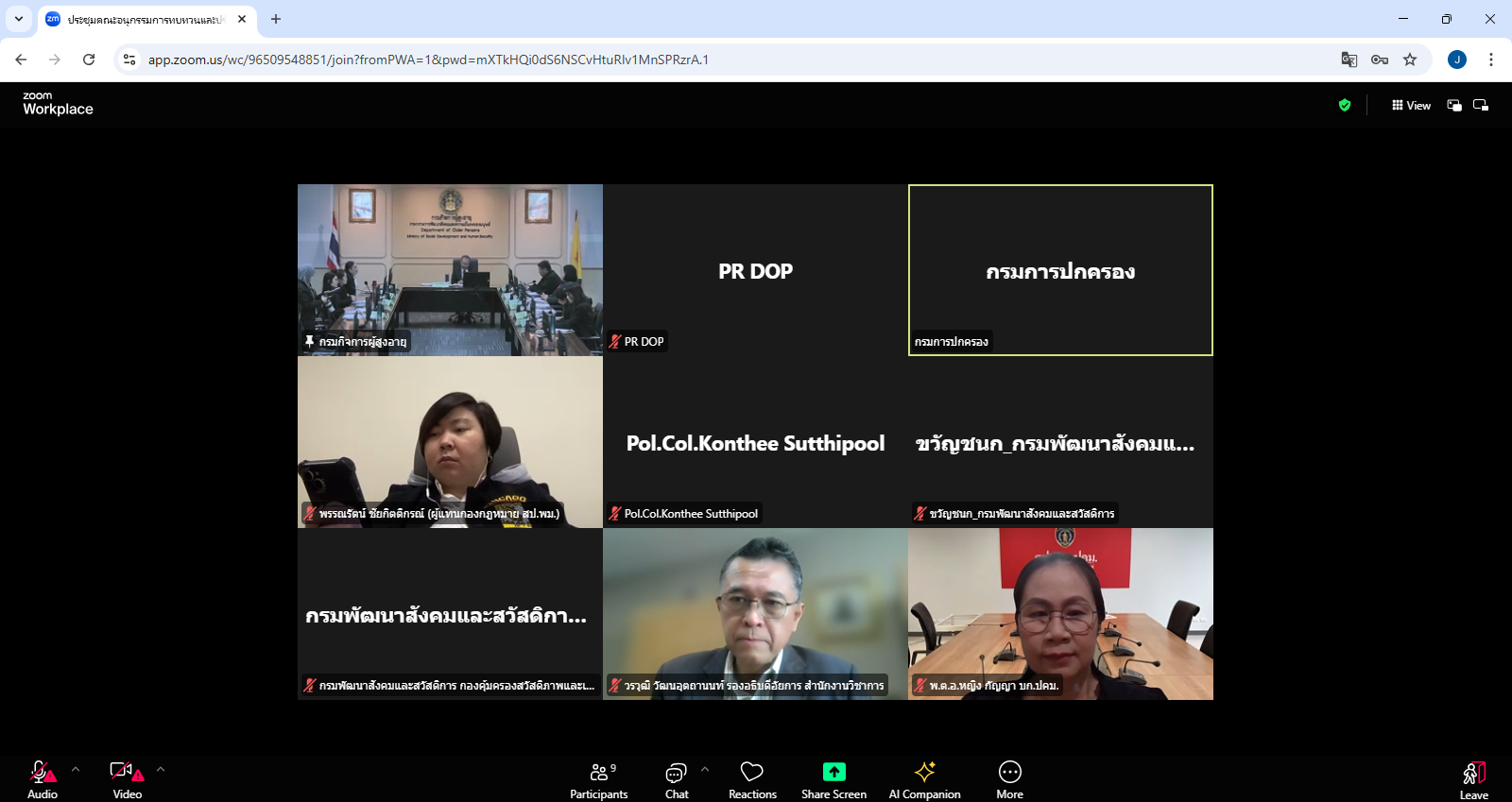
Task: Leave the meeting
Action: click(x=1473, y=779)
